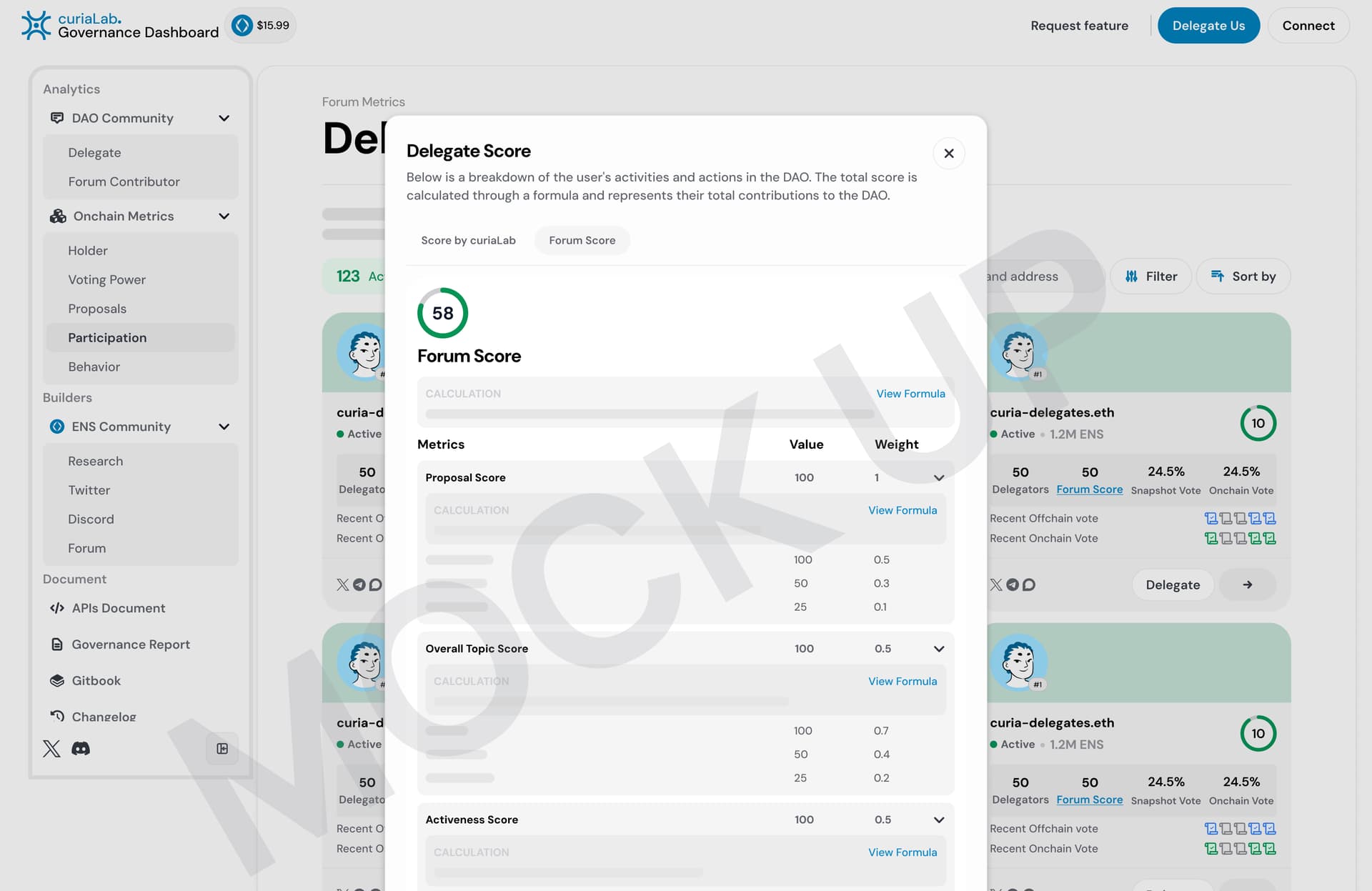The height and width of the screenshot is (891, 1372).
Task: Collapse the DAO Community section
Action: coord(224,118)
